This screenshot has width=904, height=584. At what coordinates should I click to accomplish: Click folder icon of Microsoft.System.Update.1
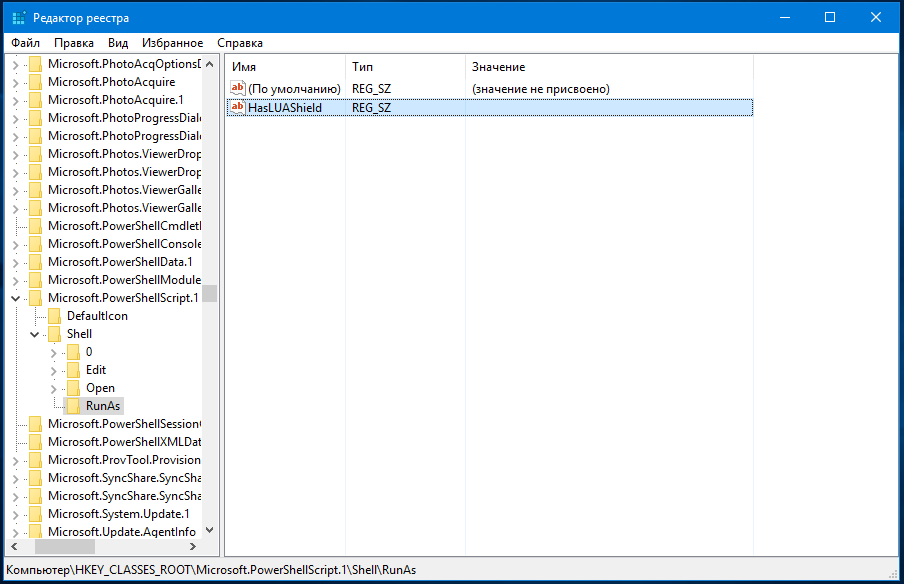pyautogui.click(x=35, y=514)
